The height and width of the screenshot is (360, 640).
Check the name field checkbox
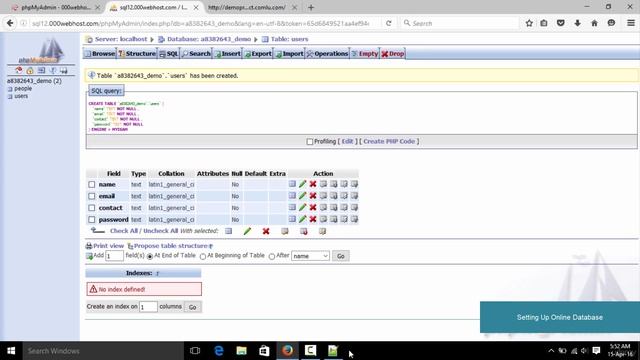tap(92, 184)
